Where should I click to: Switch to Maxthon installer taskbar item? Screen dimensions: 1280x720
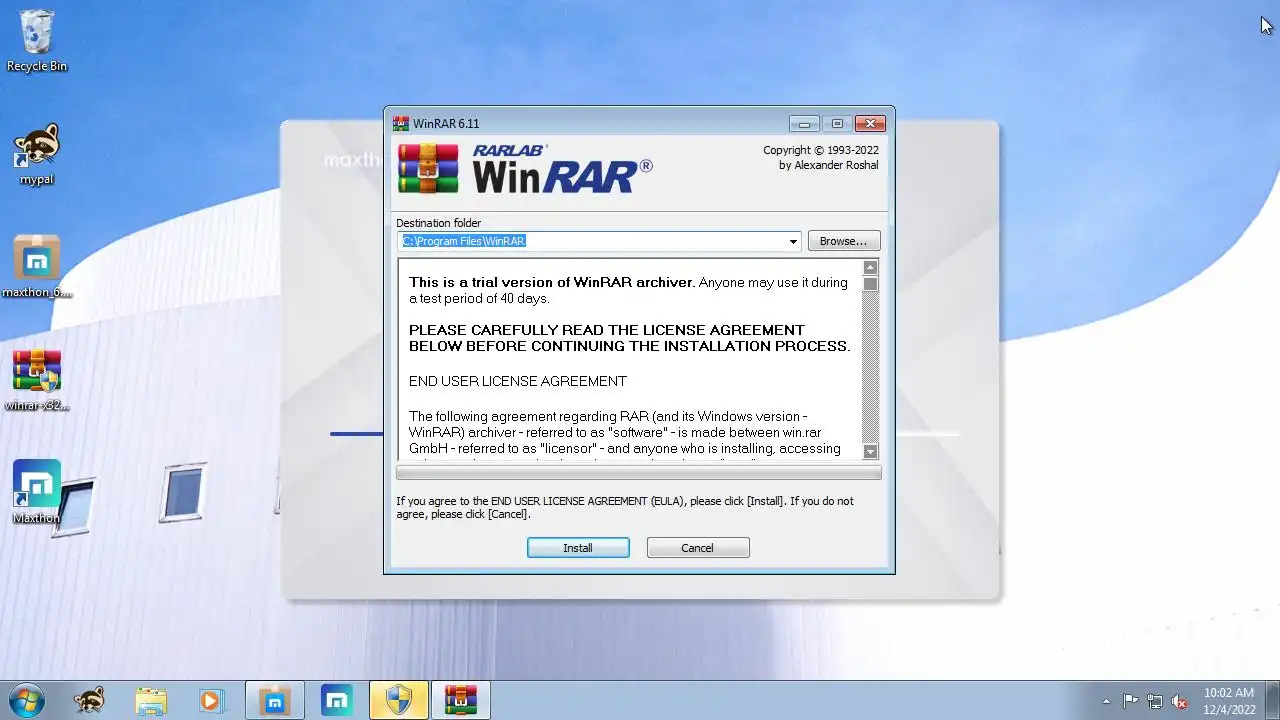coord(274,700)
